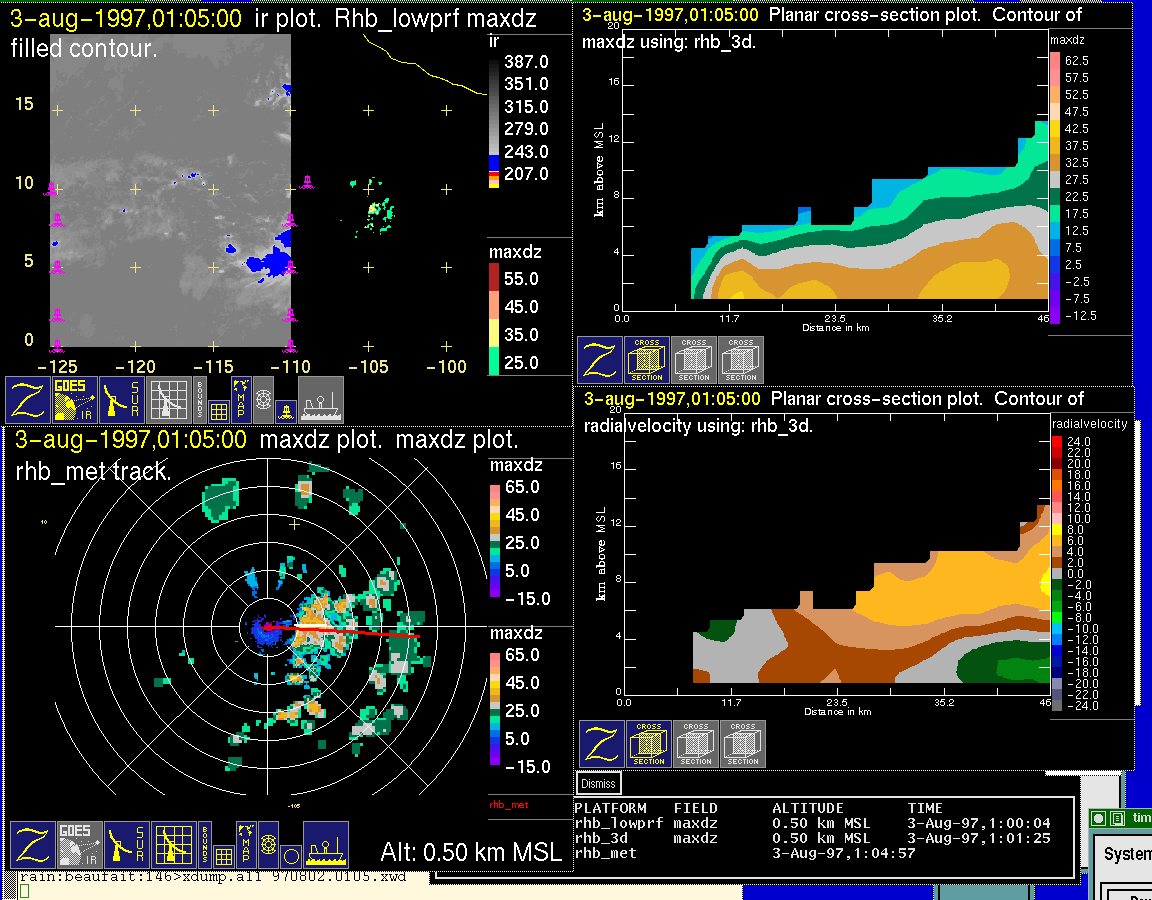Click the radar grid icon in the bottom maxdz plot toolbar

[x=173, y=846]
